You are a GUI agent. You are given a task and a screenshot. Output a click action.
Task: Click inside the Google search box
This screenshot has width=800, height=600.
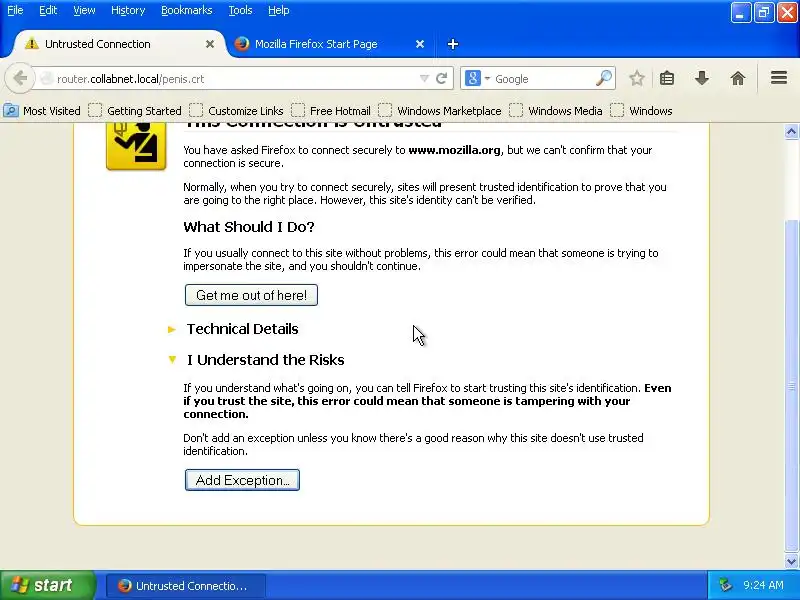pyautogui.click(x=543, y=79)
